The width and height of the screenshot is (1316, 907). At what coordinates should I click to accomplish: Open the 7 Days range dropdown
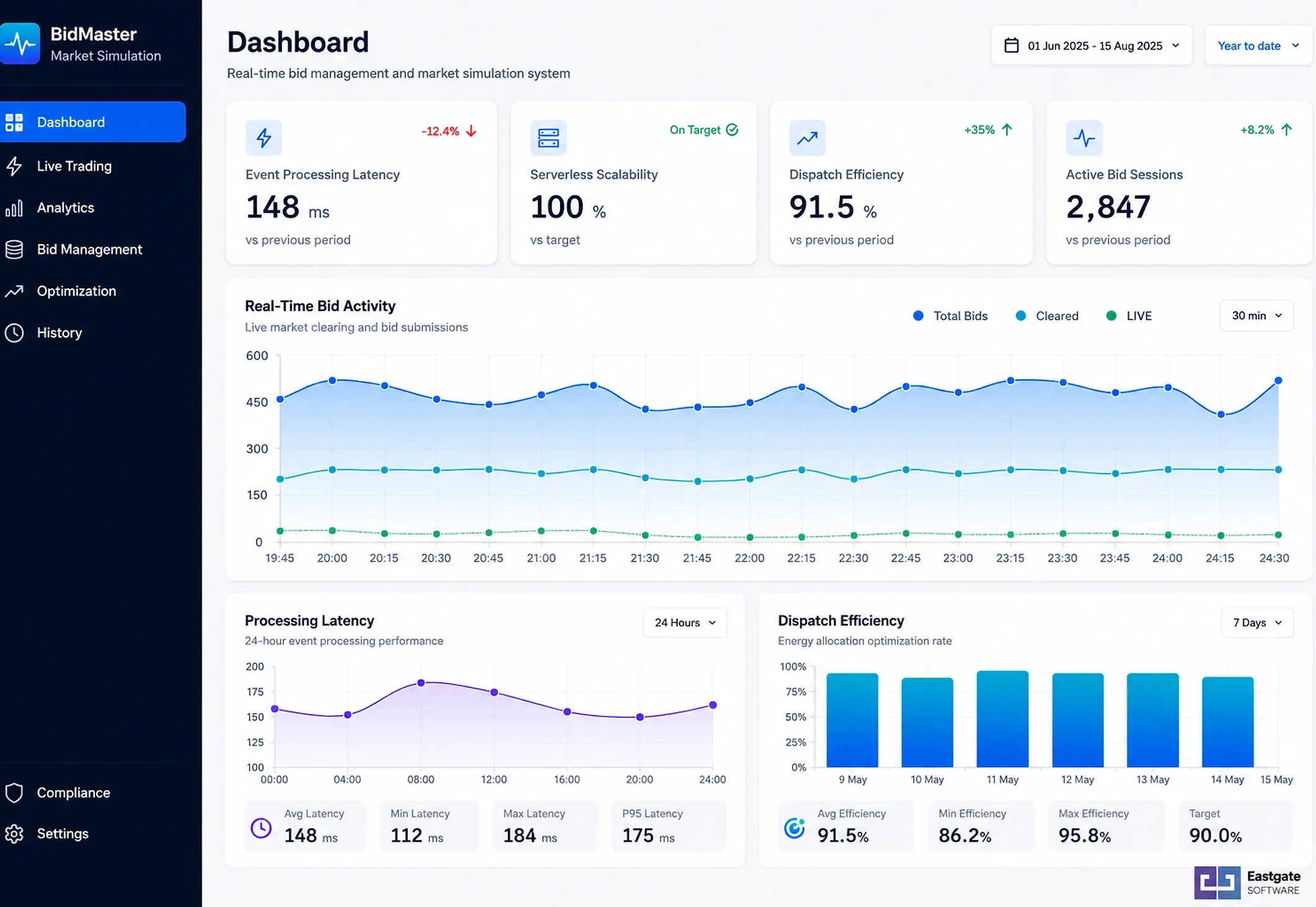tap(1257, 622)
